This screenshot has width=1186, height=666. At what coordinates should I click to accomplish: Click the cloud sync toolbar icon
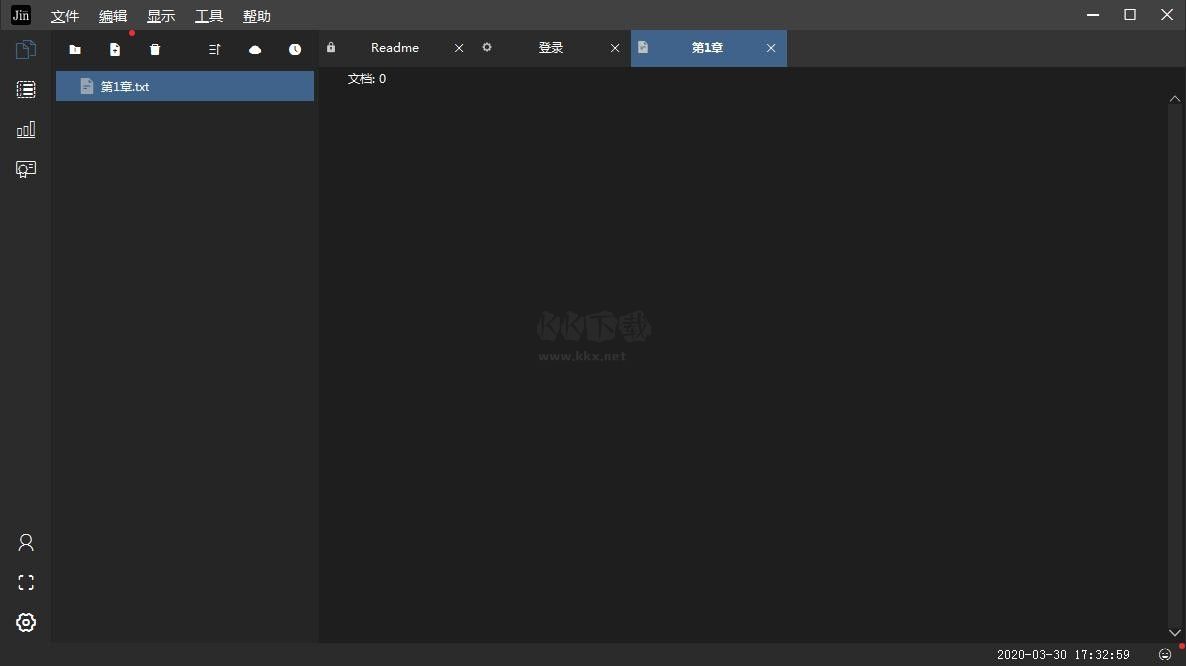255,49
